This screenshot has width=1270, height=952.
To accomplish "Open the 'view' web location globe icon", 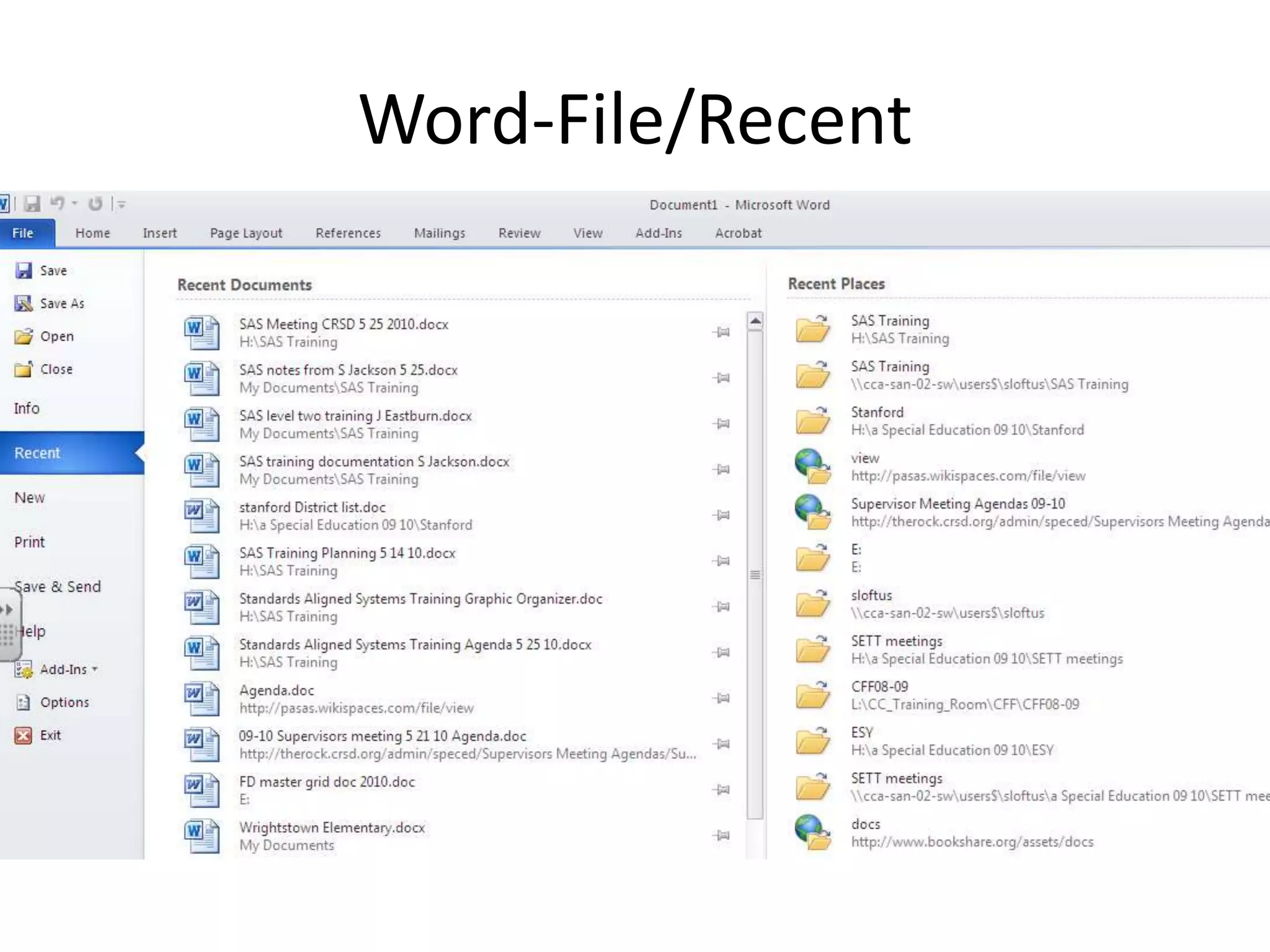I will (x=813, y=467).
